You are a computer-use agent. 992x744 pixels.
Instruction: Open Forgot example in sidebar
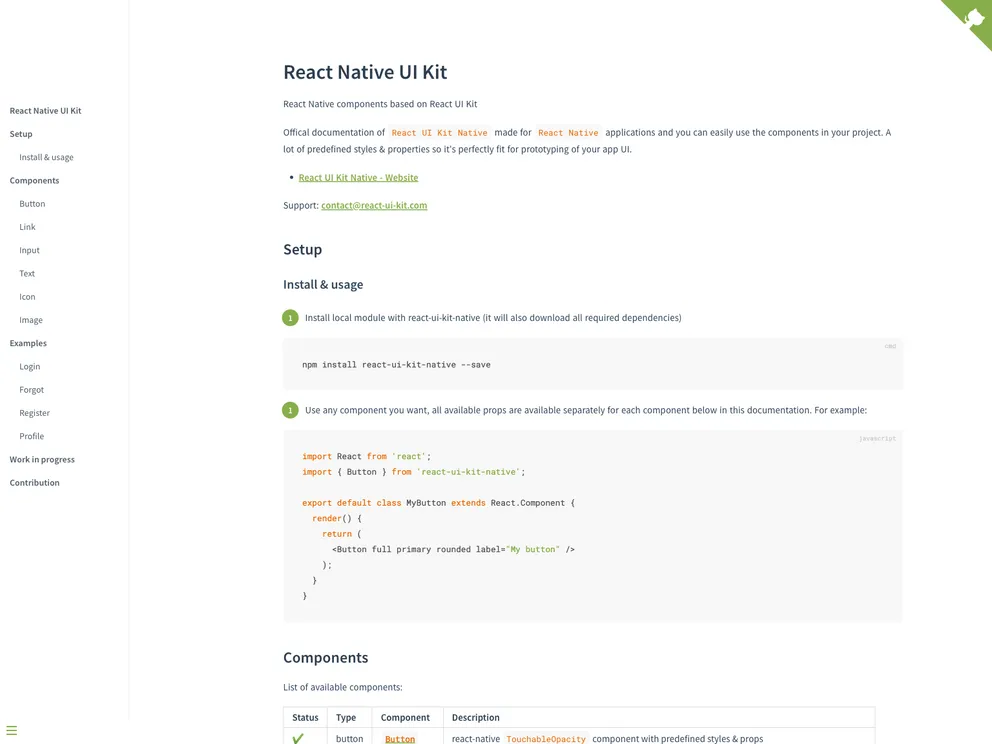click(31, 390)
